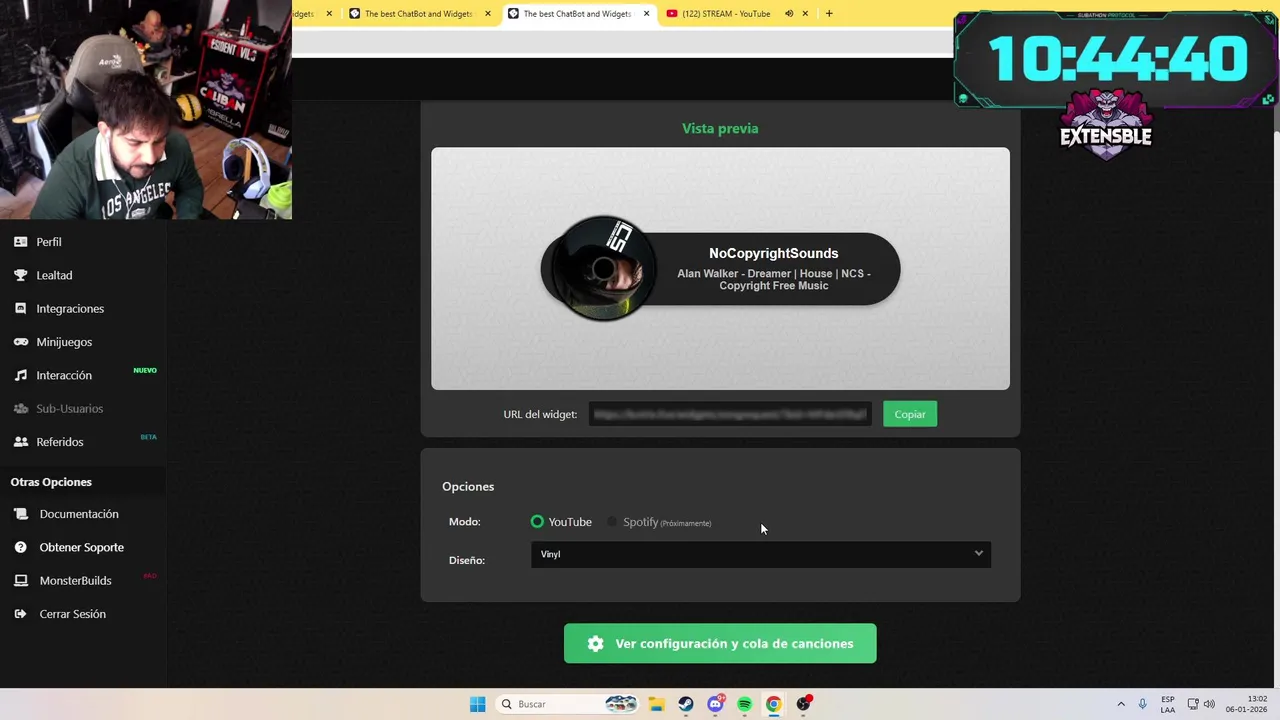This screenshot has width=1280, height=720.
Task: Click the Otras Opciones section label
Action: (51, 482)
